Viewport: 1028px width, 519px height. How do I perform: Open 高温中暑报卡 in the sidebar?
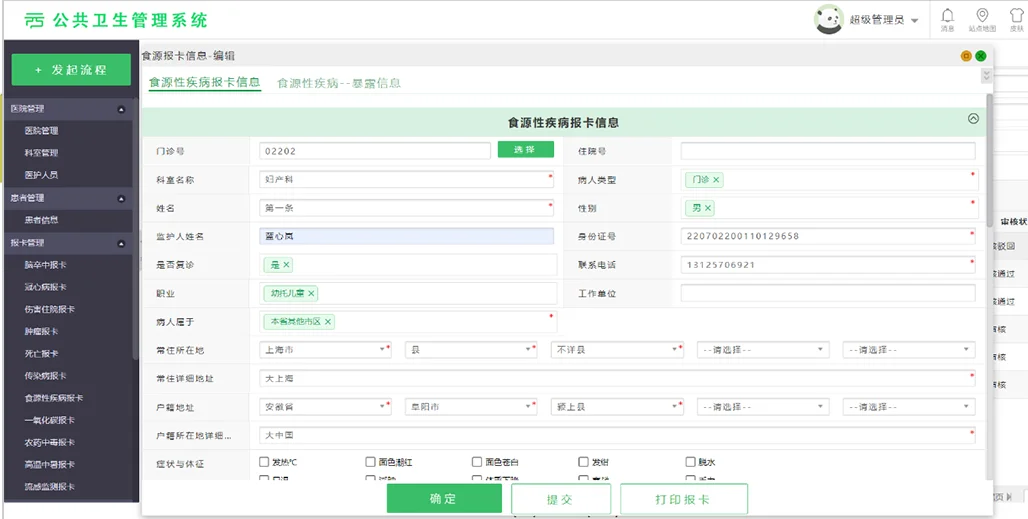(x=49, y=465)
